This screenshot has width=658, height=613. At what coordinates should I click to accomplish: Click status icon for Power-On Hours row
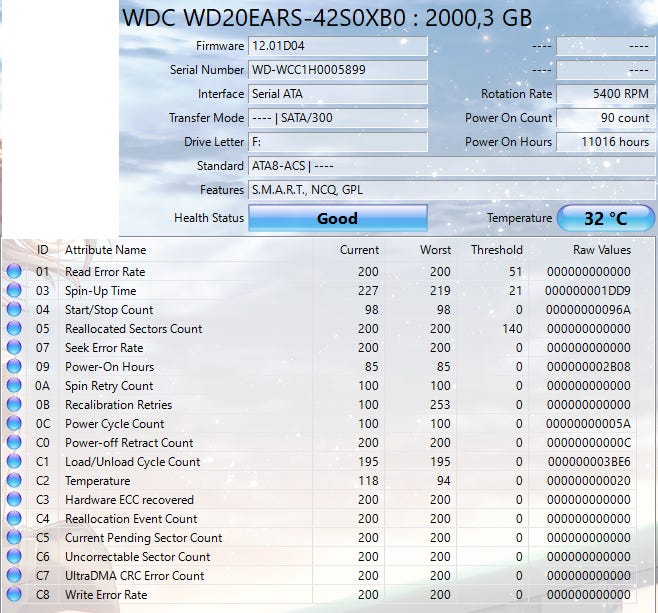[x=14, y=366]
